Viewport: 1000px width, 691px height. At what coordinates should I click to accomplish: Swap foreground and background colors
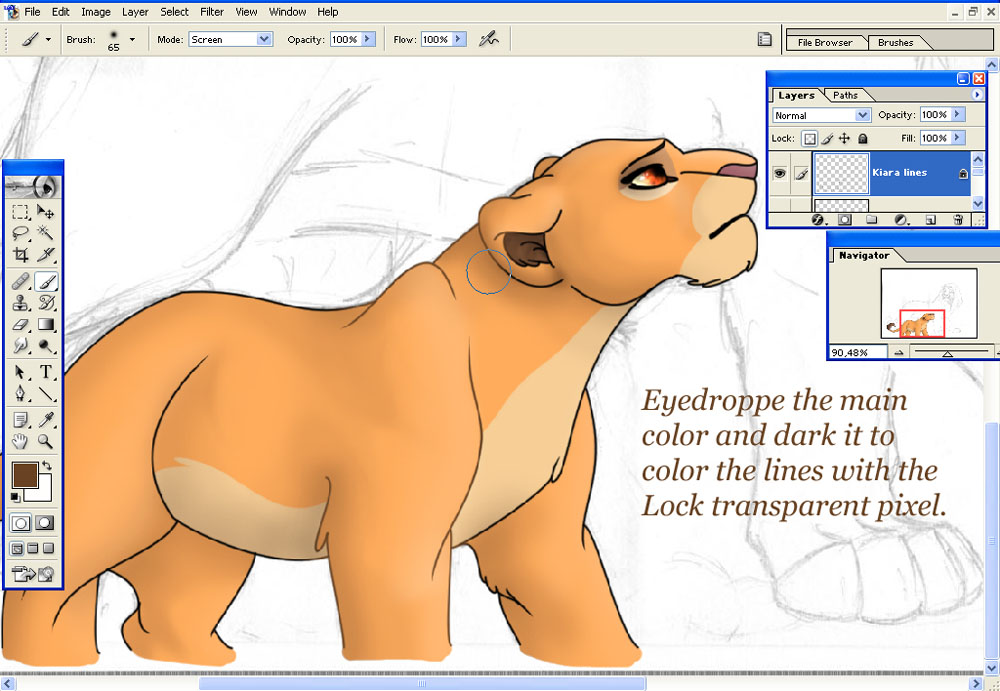click(x=47, y=466)
